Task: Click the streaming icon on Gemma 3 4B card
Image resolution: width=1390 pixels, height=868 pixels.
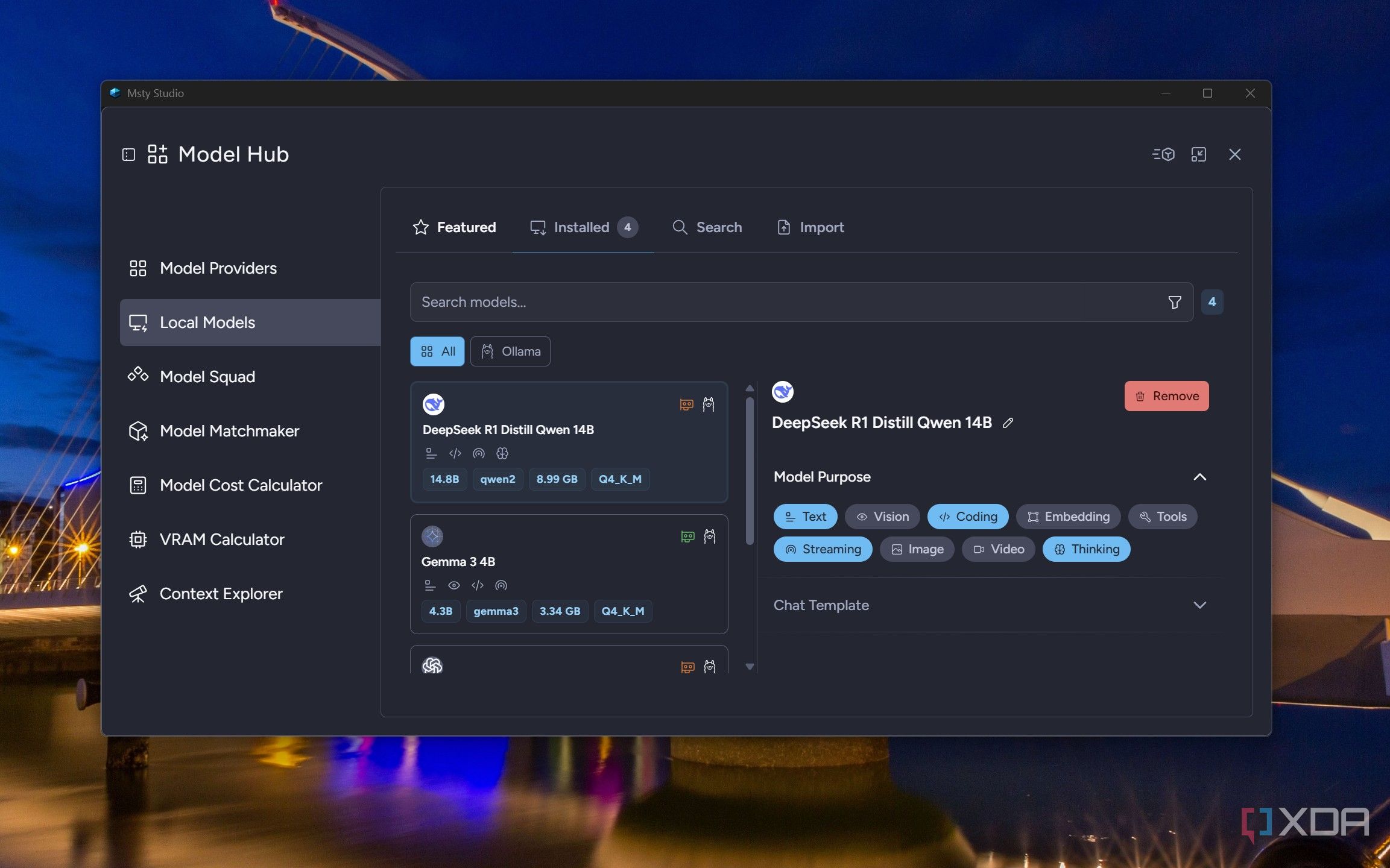Action: [x=501, y=585]
